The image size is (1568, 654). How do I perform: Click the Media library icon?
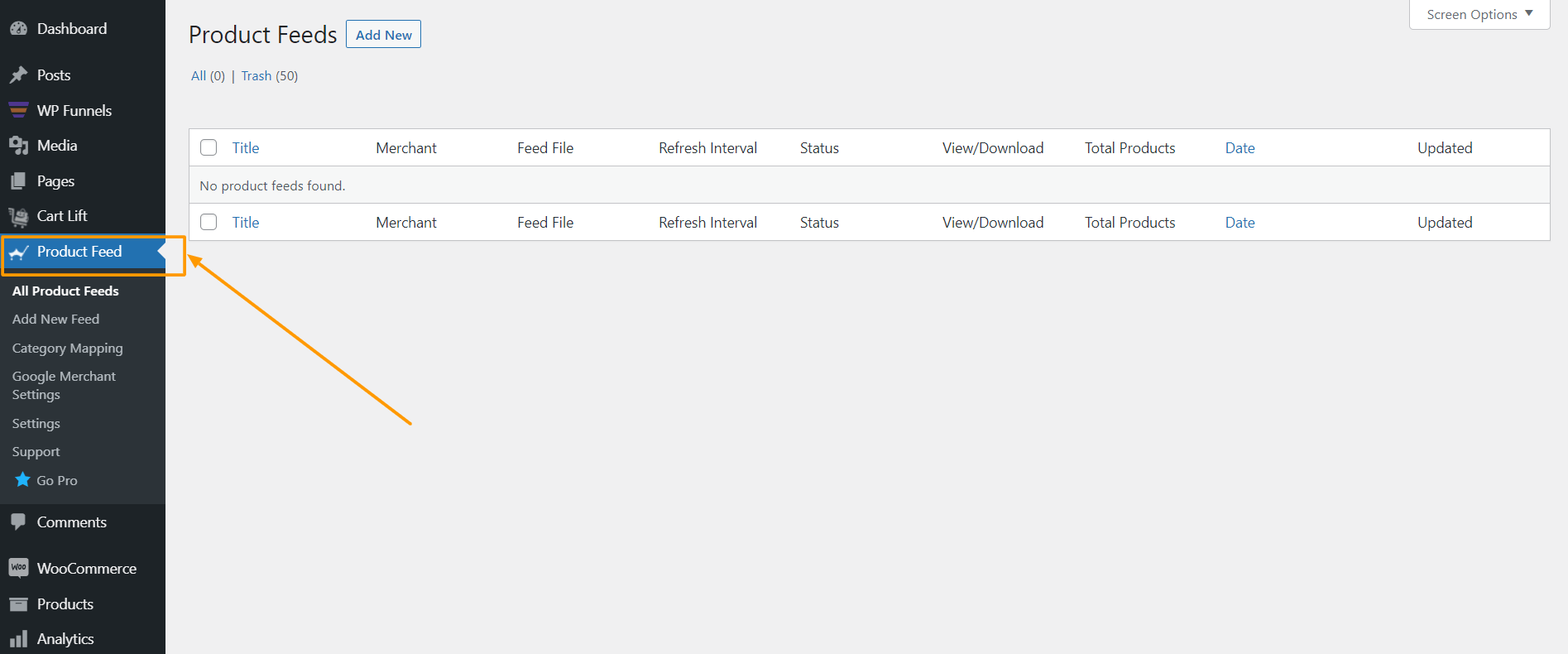(x=18, y=146)
